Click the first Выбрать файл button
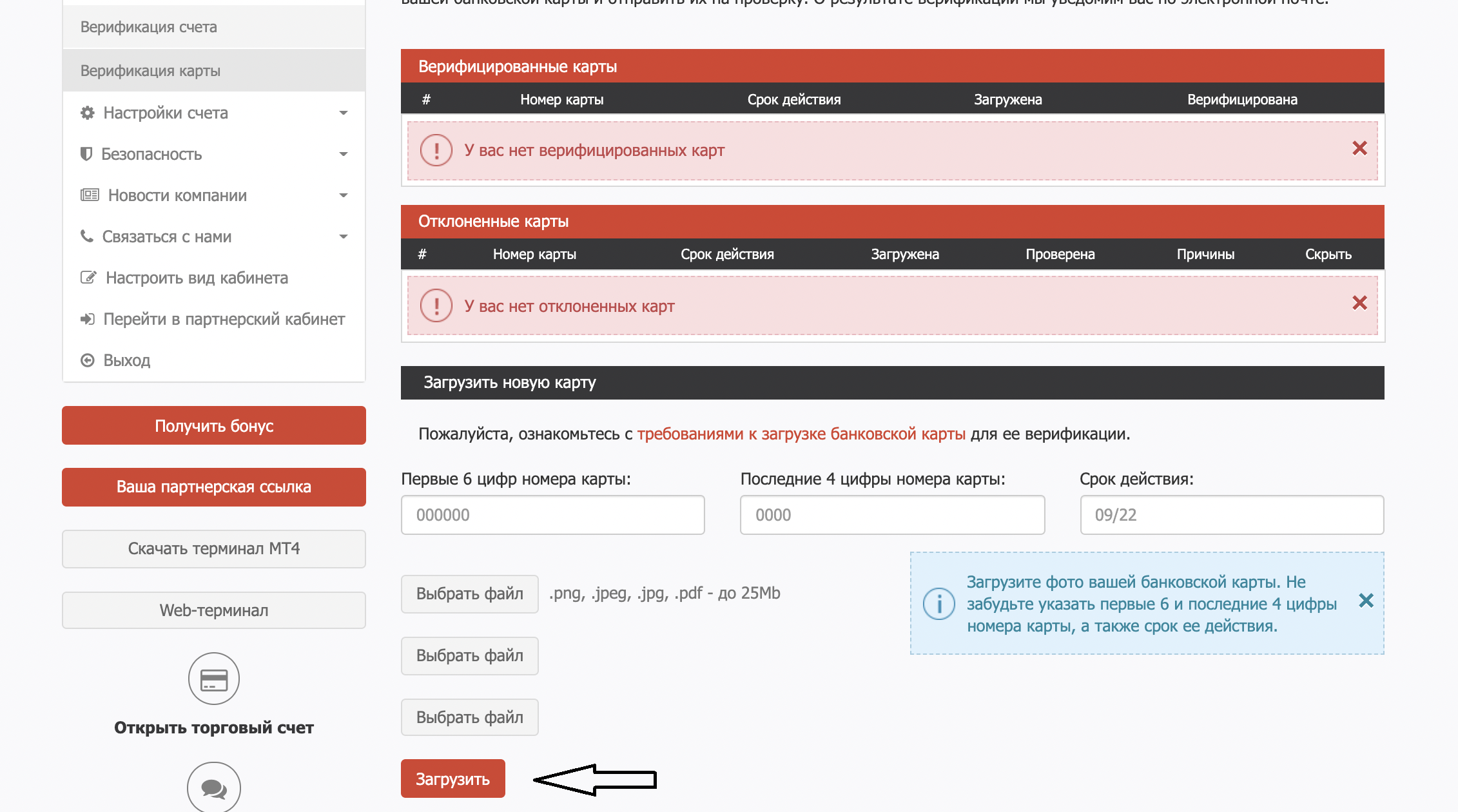 click(x=469, y=594)
